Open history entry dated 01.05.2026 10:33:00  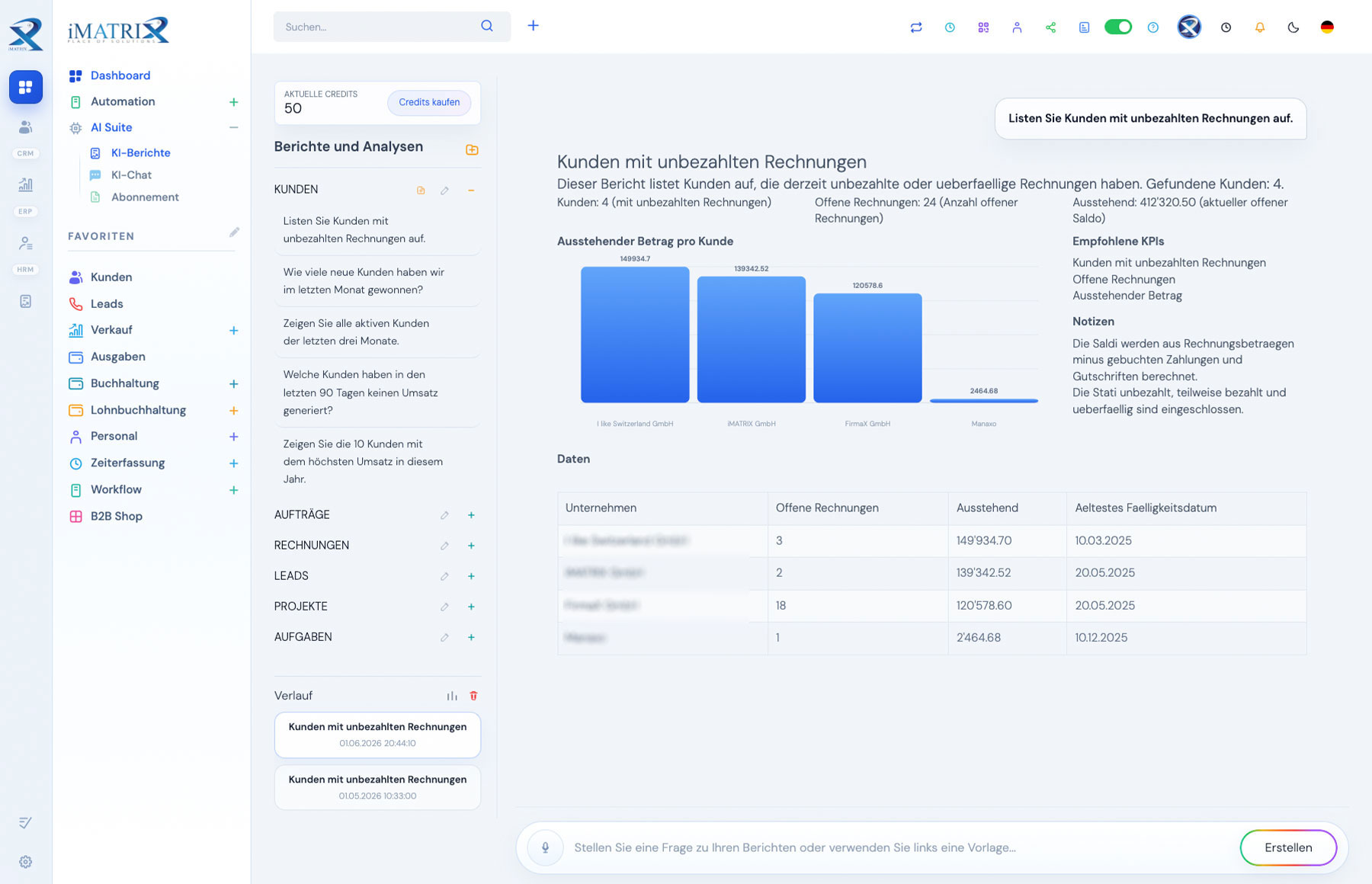pyautogui.click(x=377, y=787)
